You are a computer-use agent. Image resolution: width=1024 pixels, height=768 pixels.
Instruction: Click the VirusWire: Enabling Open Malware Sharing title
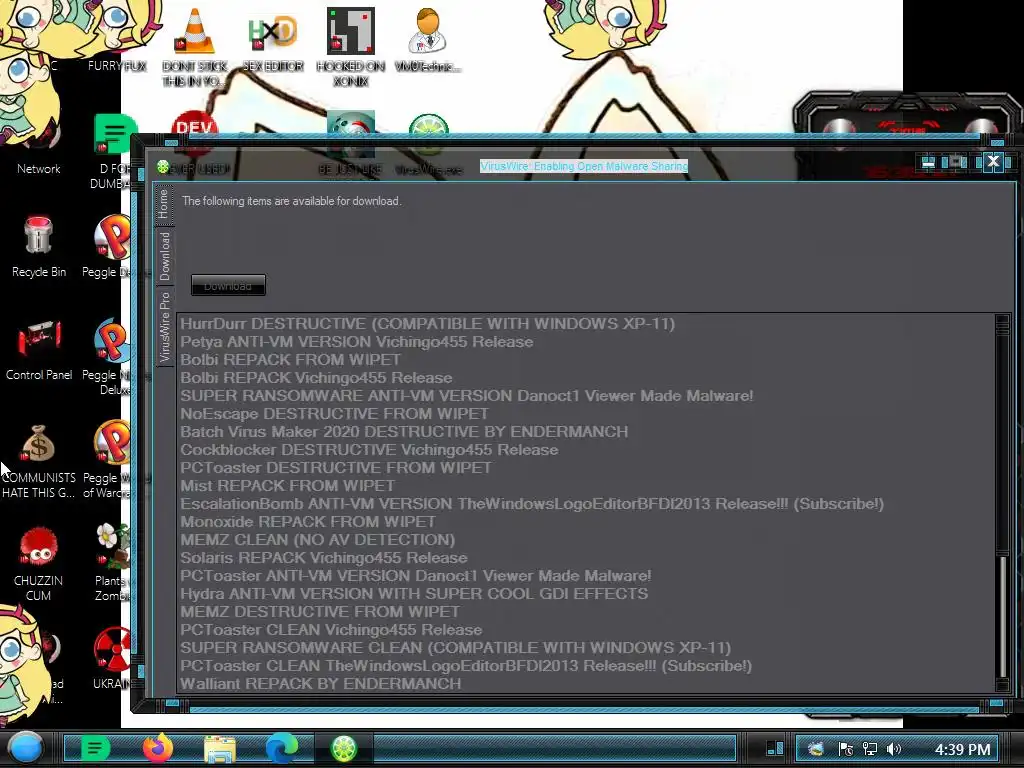tap(584, 166)
